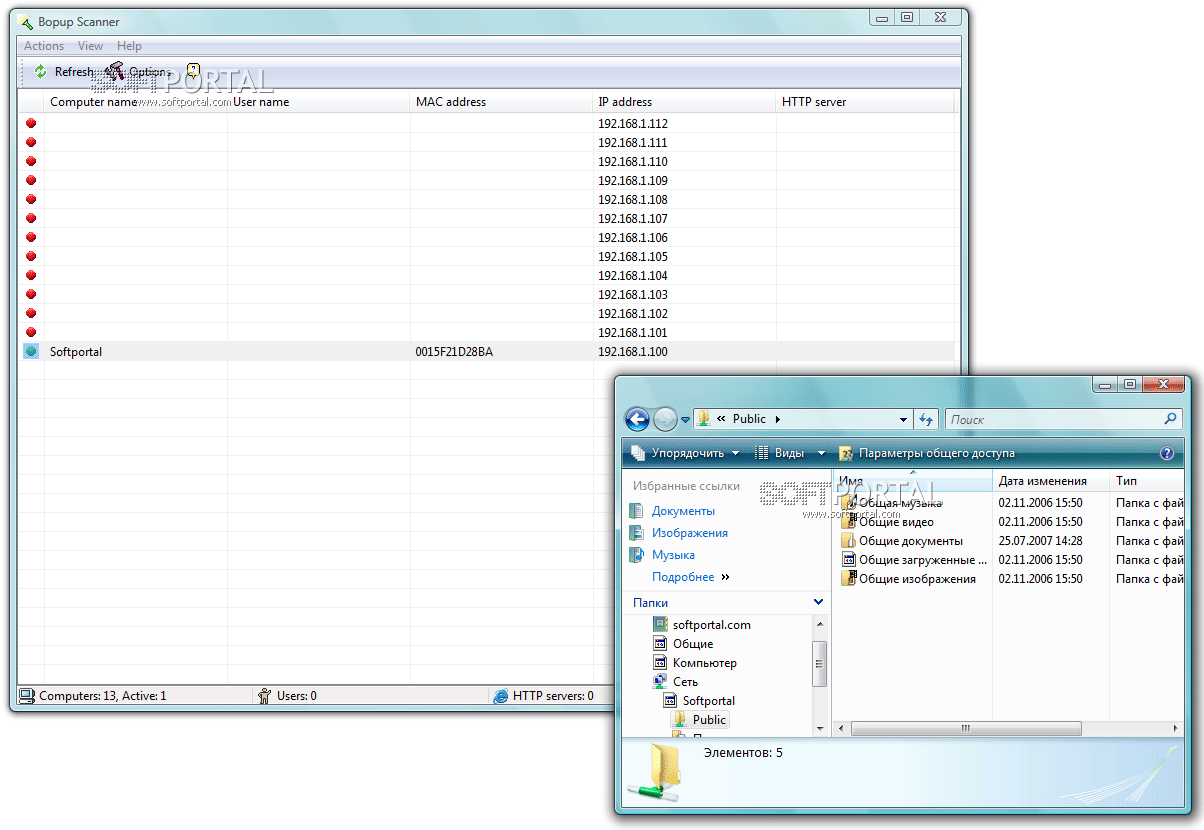Open recent pages dropdown beside Forward button
The image size is (1204, 830).
[686, 420]
